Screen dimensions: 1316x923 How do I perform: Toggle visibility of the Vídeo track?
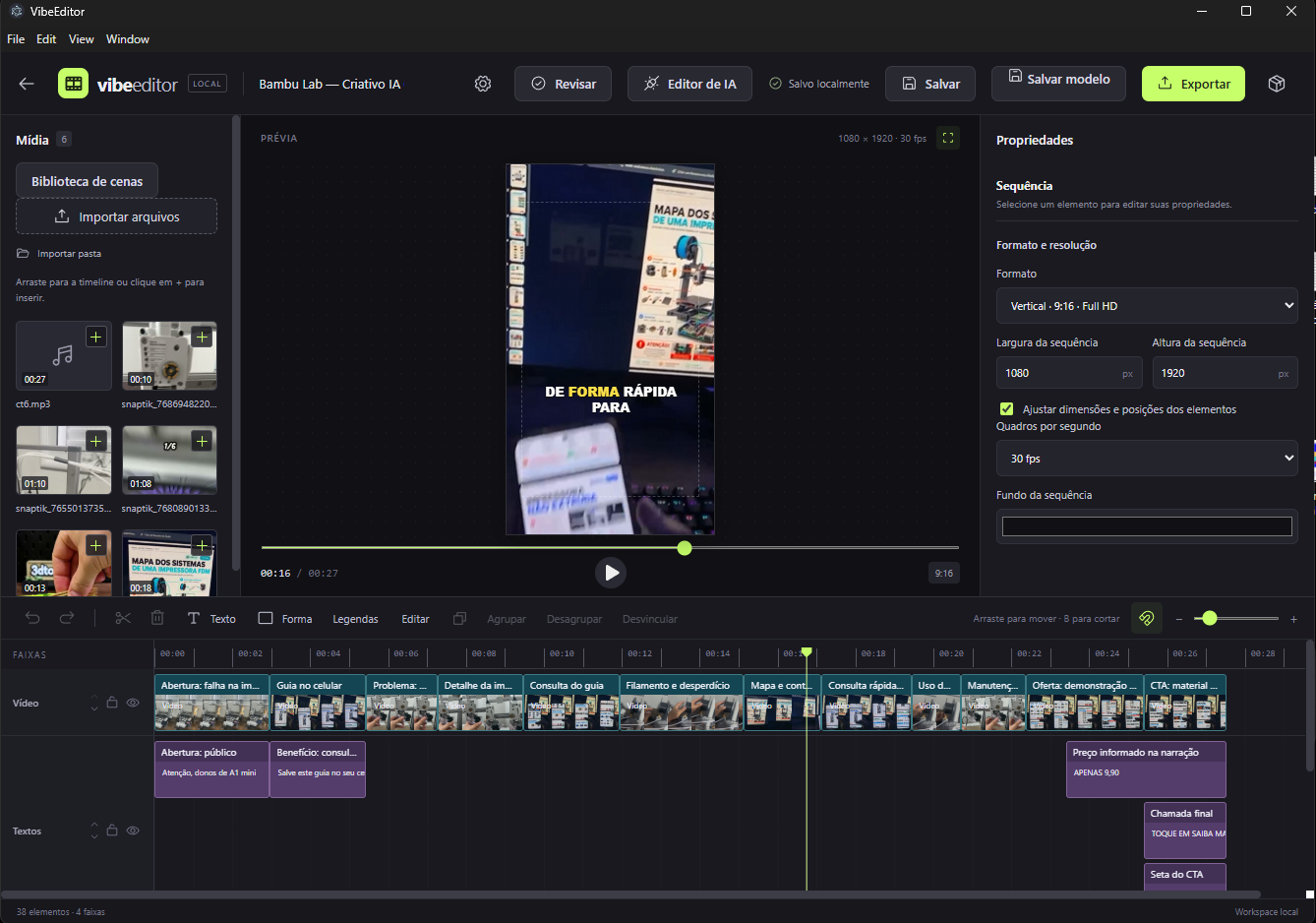click(133, 703)
